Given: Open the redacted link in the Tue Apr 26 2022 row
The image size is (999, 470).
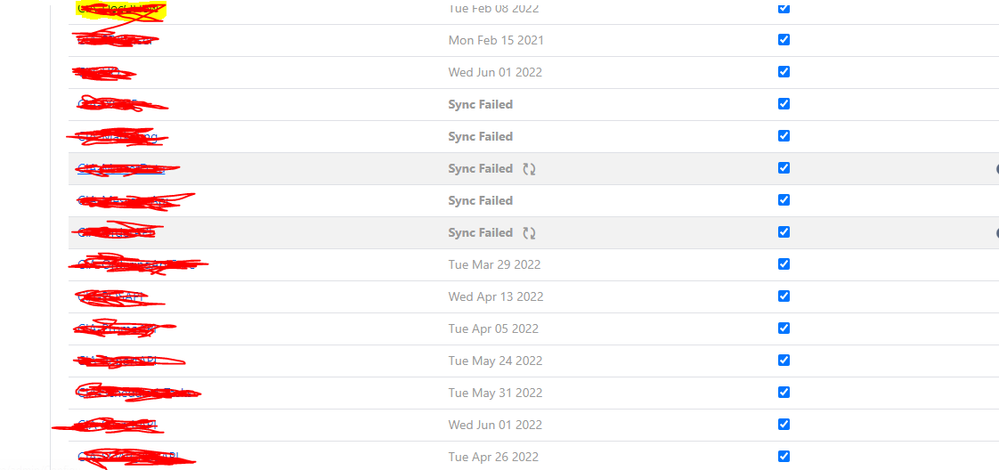Looking at the screenshot, I should (x=135, y=457).
